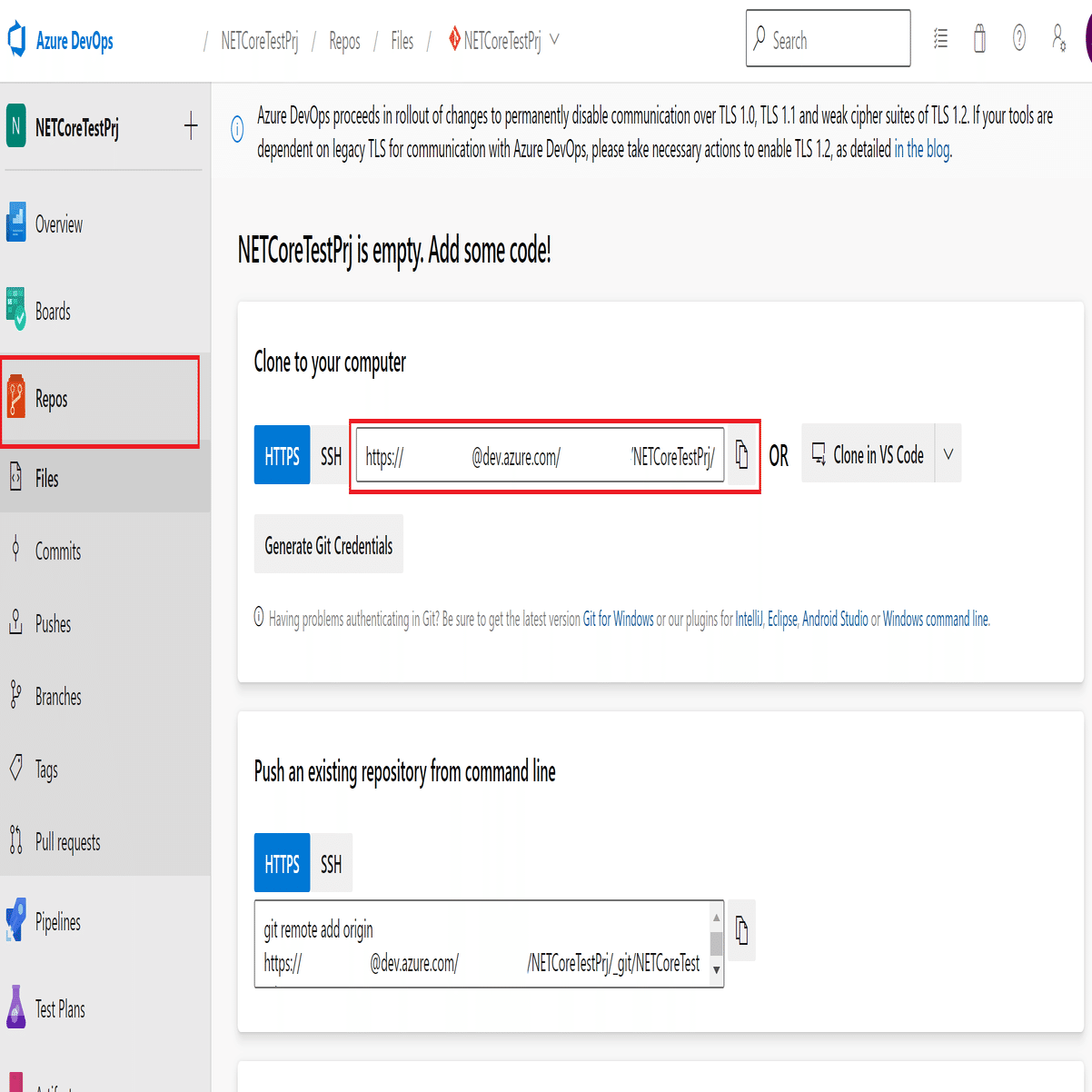The height and width of the screenshot is (1092, 1092).
Task: Click the Clone in VS Code button
Action: 868,453
